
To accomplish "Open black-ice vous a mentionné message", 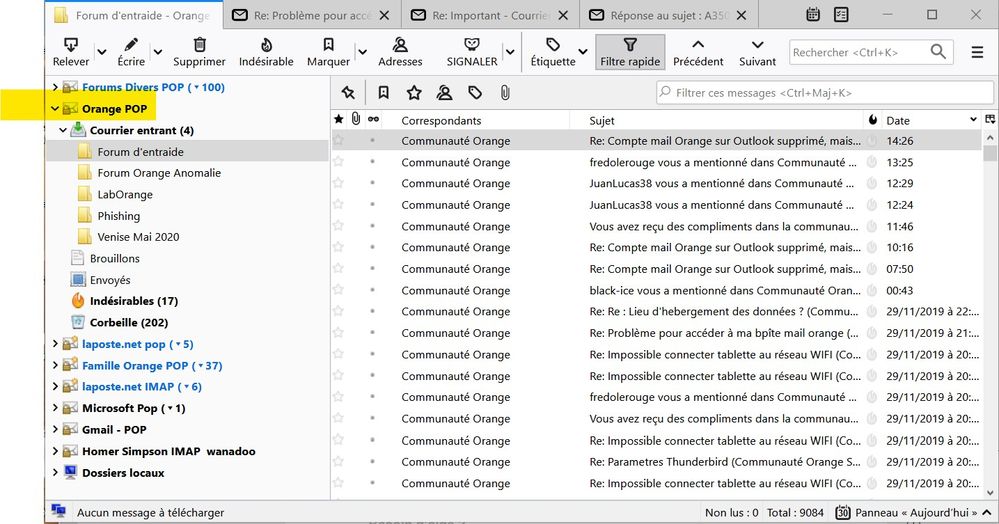I will (656, 290).
